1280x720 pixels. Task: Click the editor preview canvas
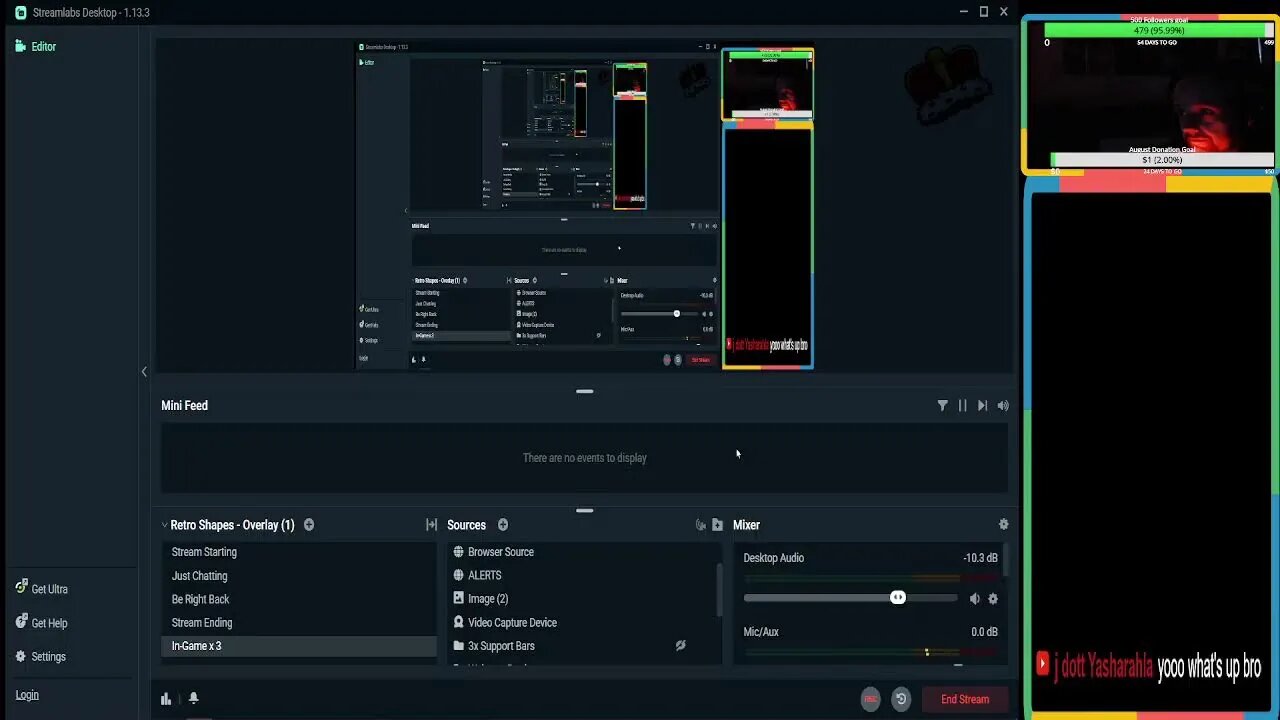pos(585,205)
